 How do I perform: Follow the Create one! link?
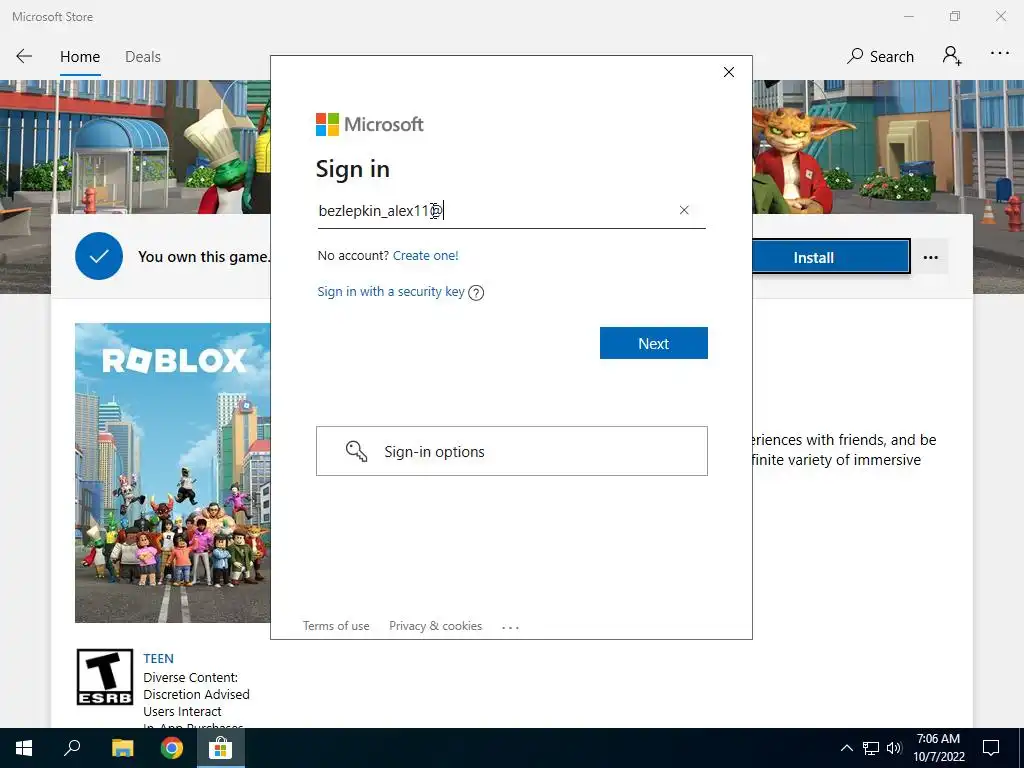point(426,255)
